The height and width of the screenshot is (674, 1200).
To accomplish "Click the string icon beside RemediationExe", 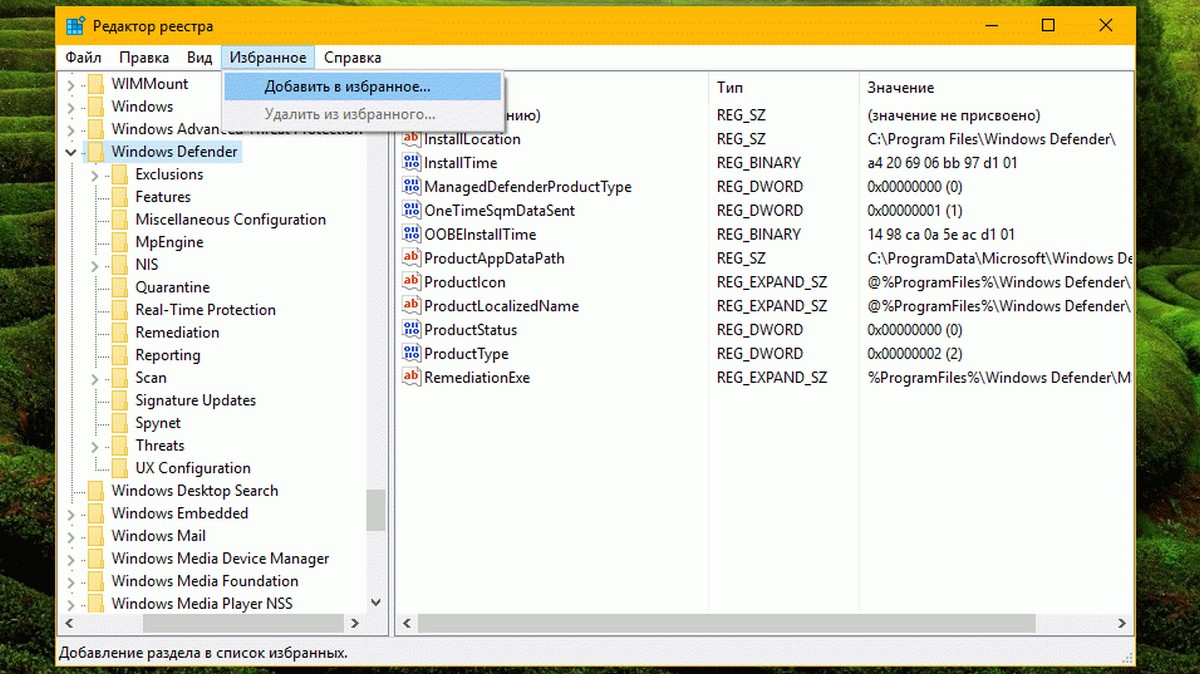I will [x=411, y=377].
